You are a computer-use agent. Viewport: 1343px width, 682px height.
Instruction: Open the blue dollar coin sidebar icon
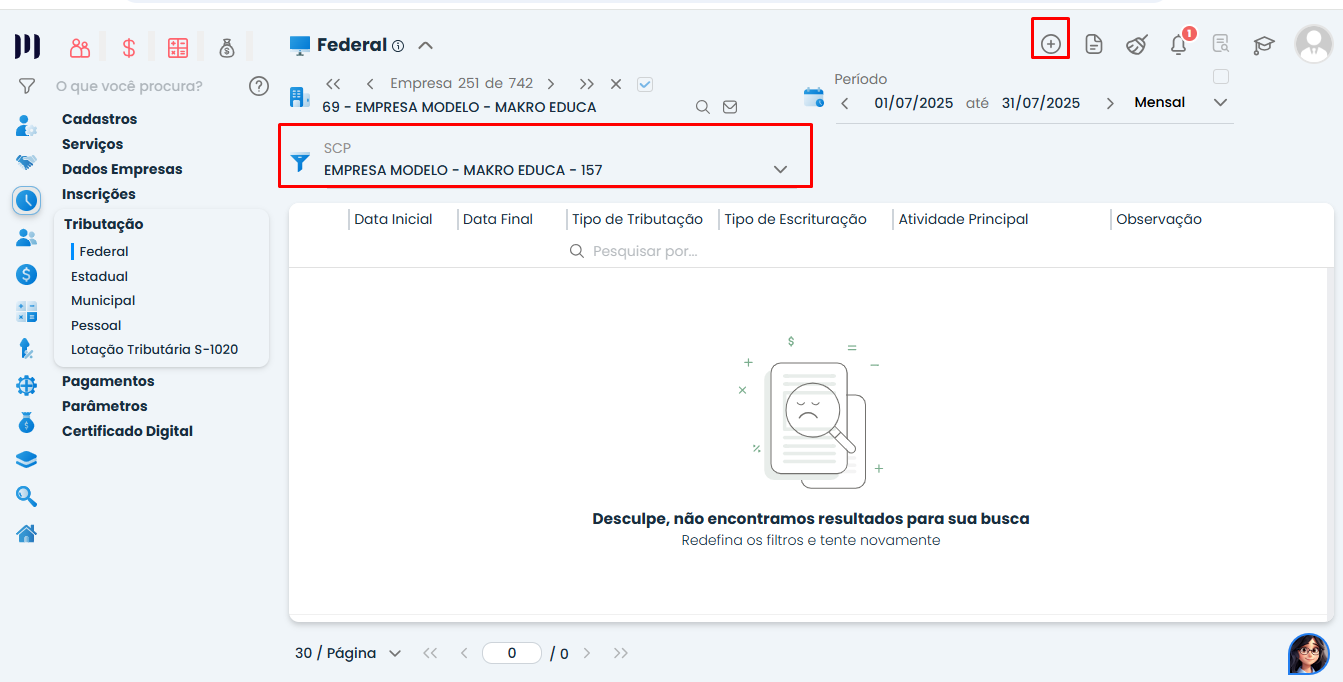(26, 274)
